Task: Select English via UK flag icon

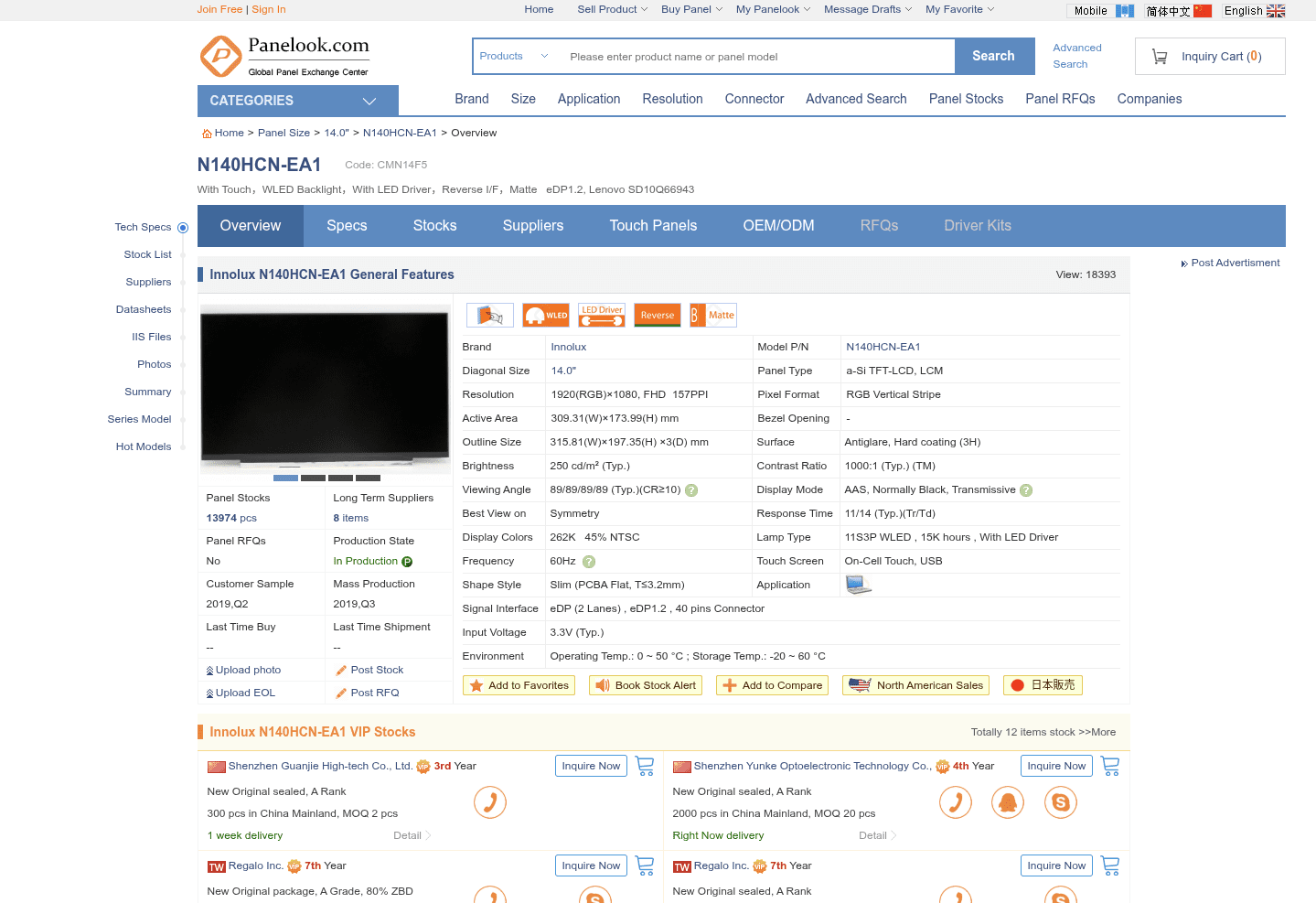Action: tap(1276, 11)
